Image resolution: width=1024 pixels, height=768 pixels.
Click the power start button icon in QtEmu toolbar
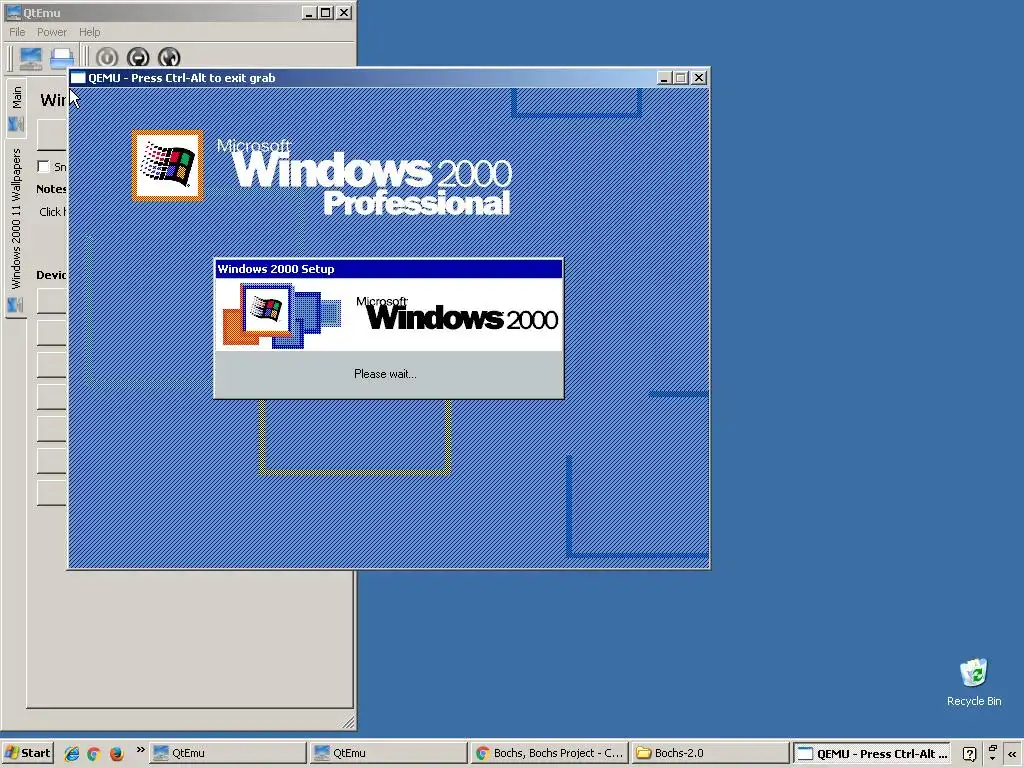107,58
